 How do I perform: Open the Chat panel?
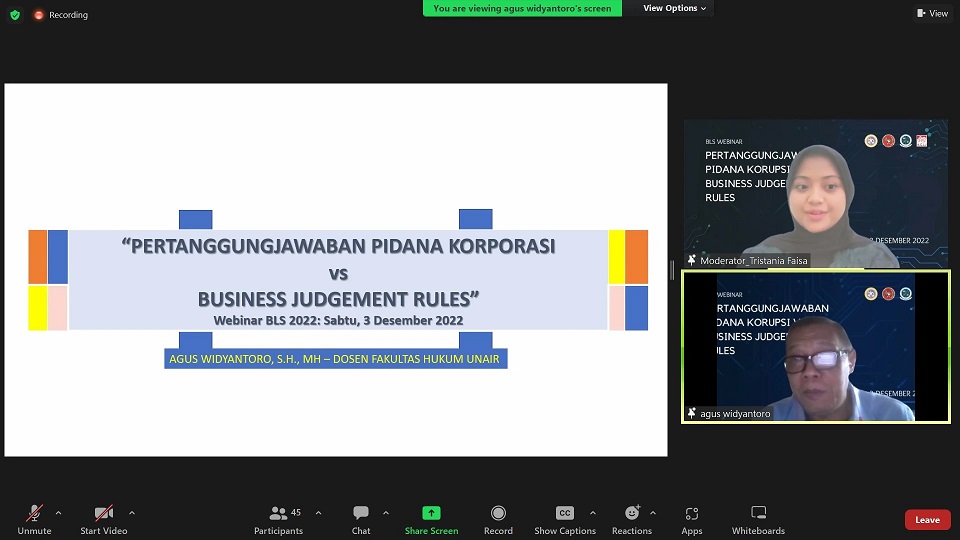coord(361,514)
